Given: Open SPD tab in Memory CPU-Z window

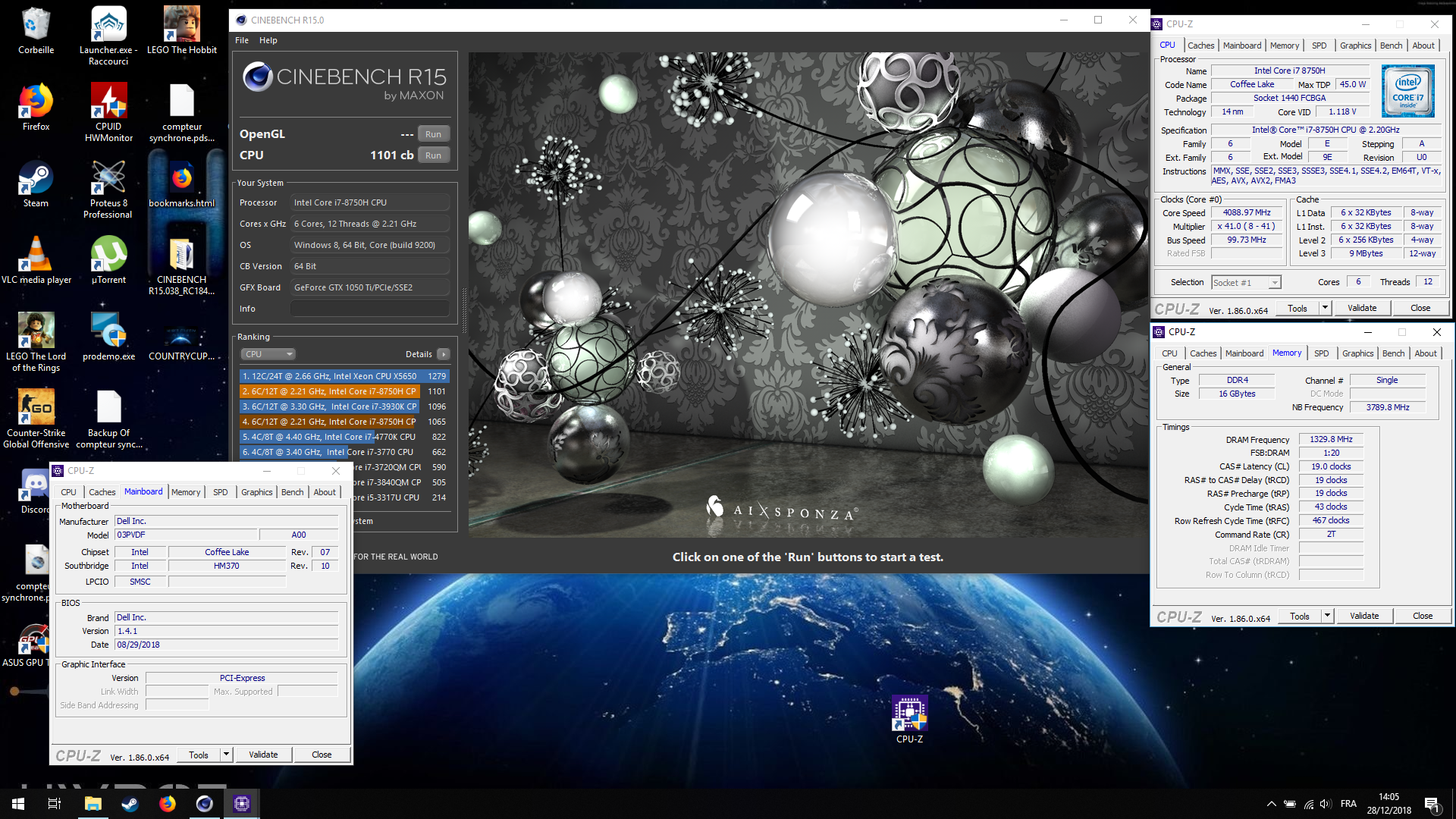Looking at the screenshot, I should (1321, 353).
